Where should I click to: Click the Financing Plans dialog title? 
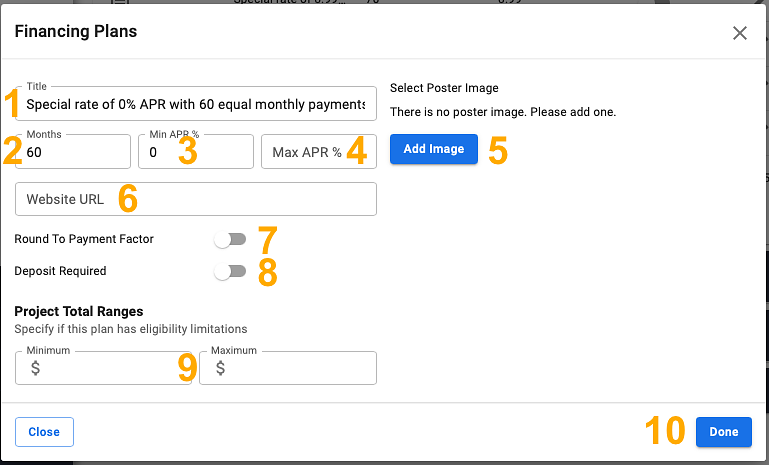point(76,31)
